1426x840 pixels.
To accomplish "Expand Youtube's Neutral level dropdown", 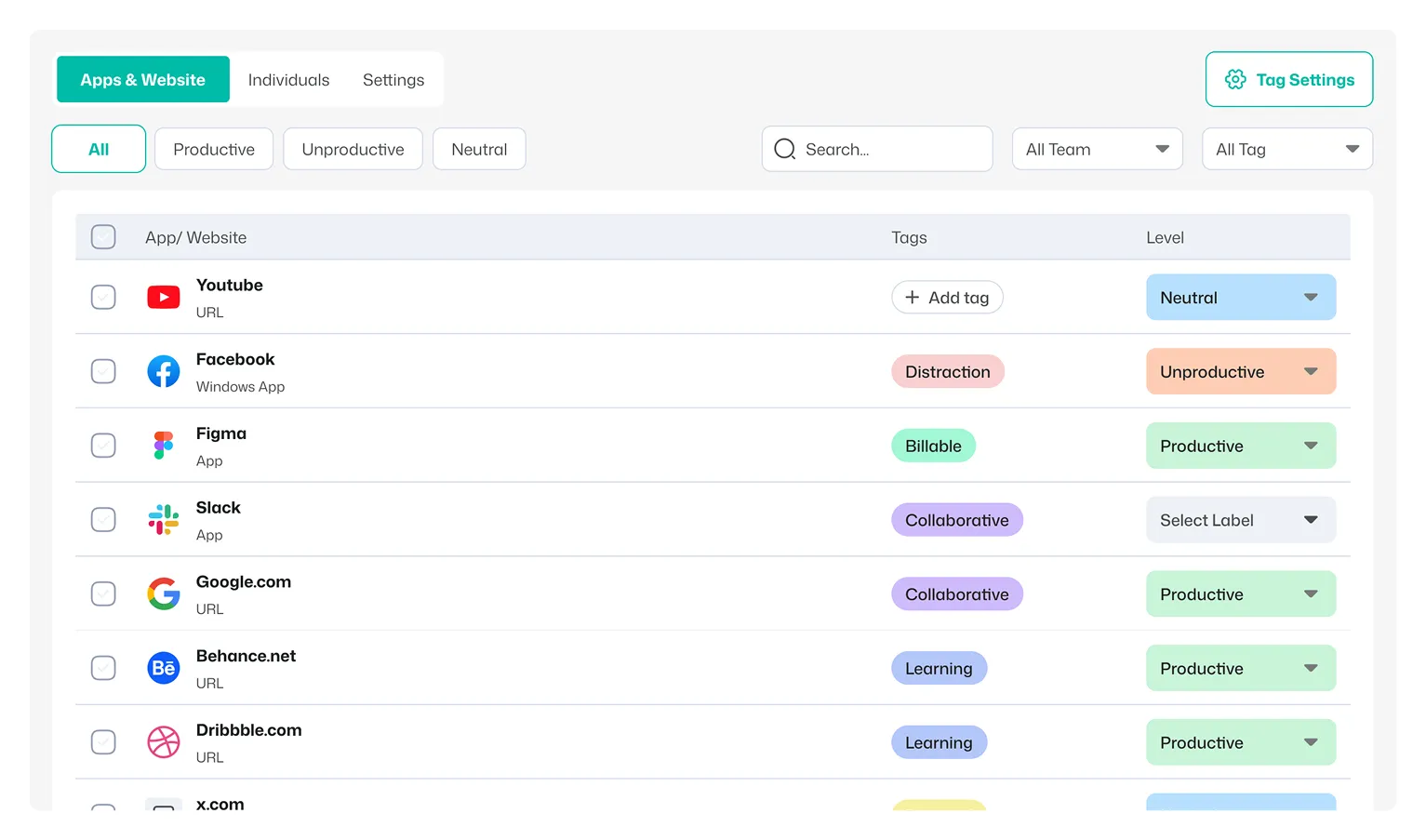I will pos(1241,298).
